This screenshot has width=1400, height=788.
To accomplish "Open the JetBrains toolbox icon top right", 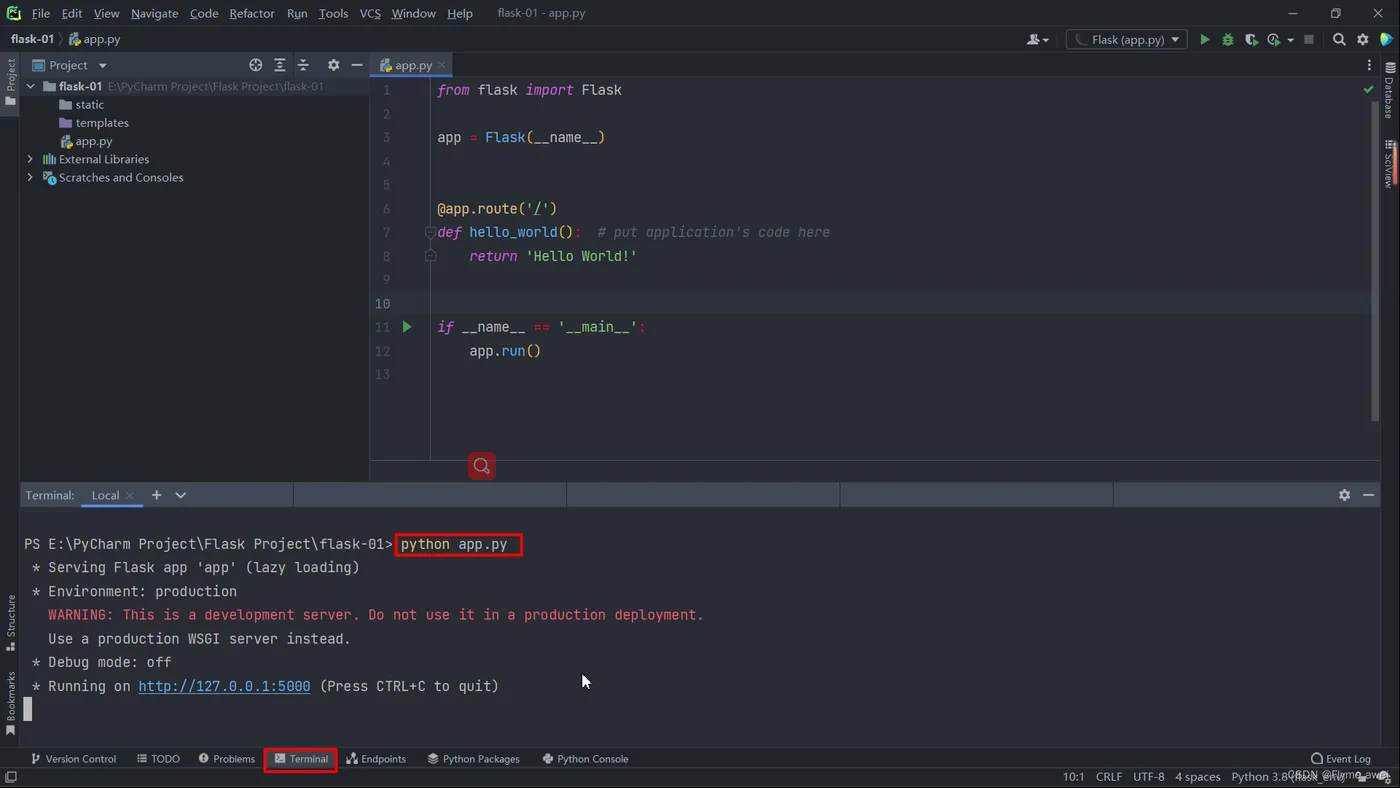I will [x=1387, y=40].
